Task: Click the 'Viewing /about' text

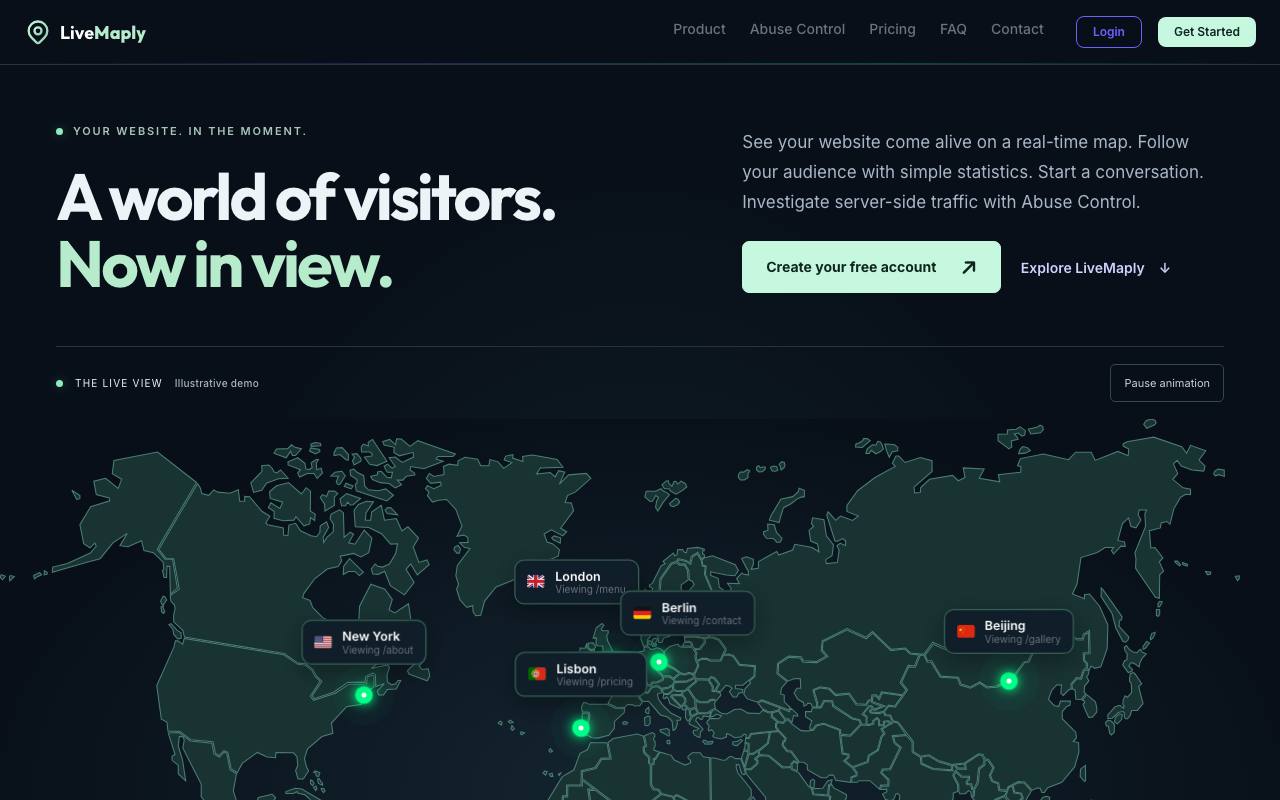Action: coord(377,650)
